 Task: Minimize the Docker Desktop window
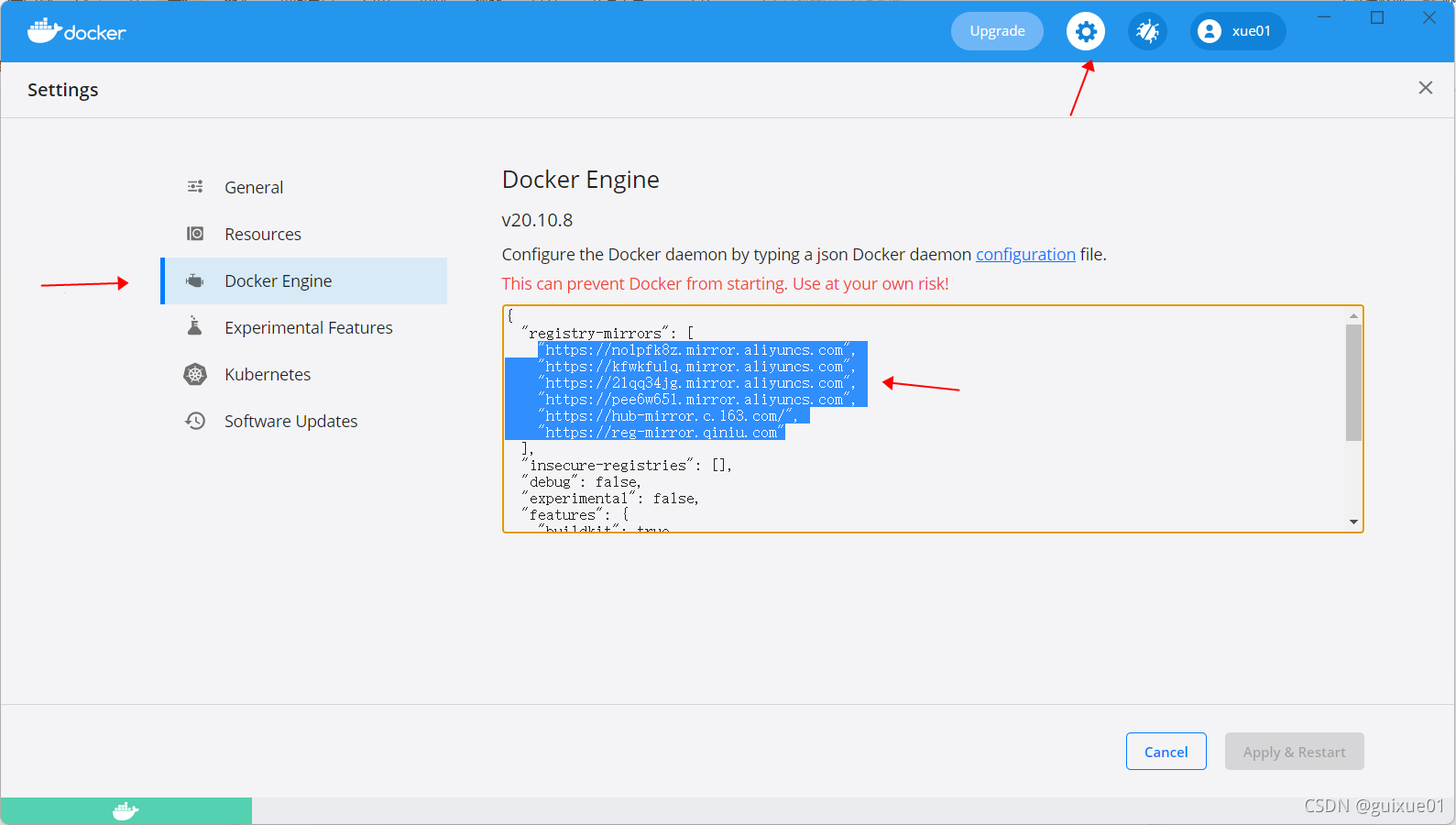tap(1324, 17)
